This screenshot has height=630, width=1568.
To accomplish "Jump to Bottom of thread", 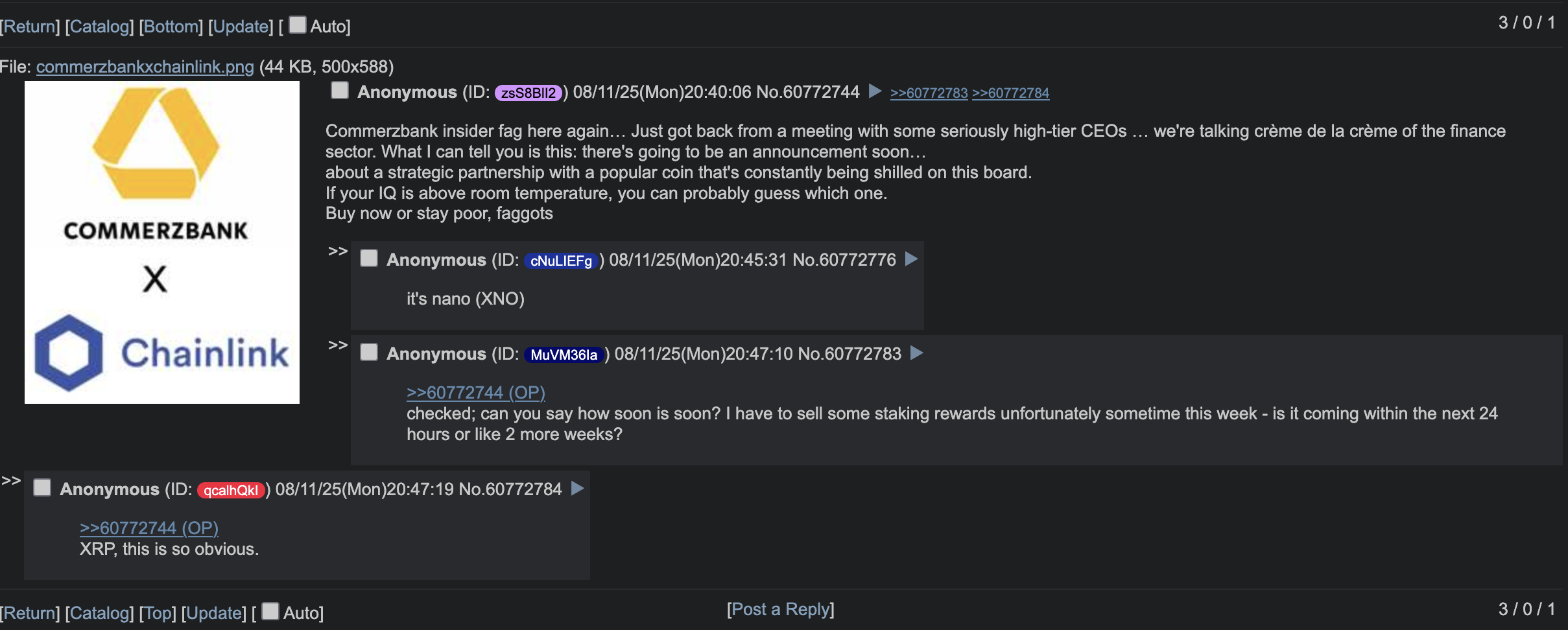I will (x=171, y=27).
